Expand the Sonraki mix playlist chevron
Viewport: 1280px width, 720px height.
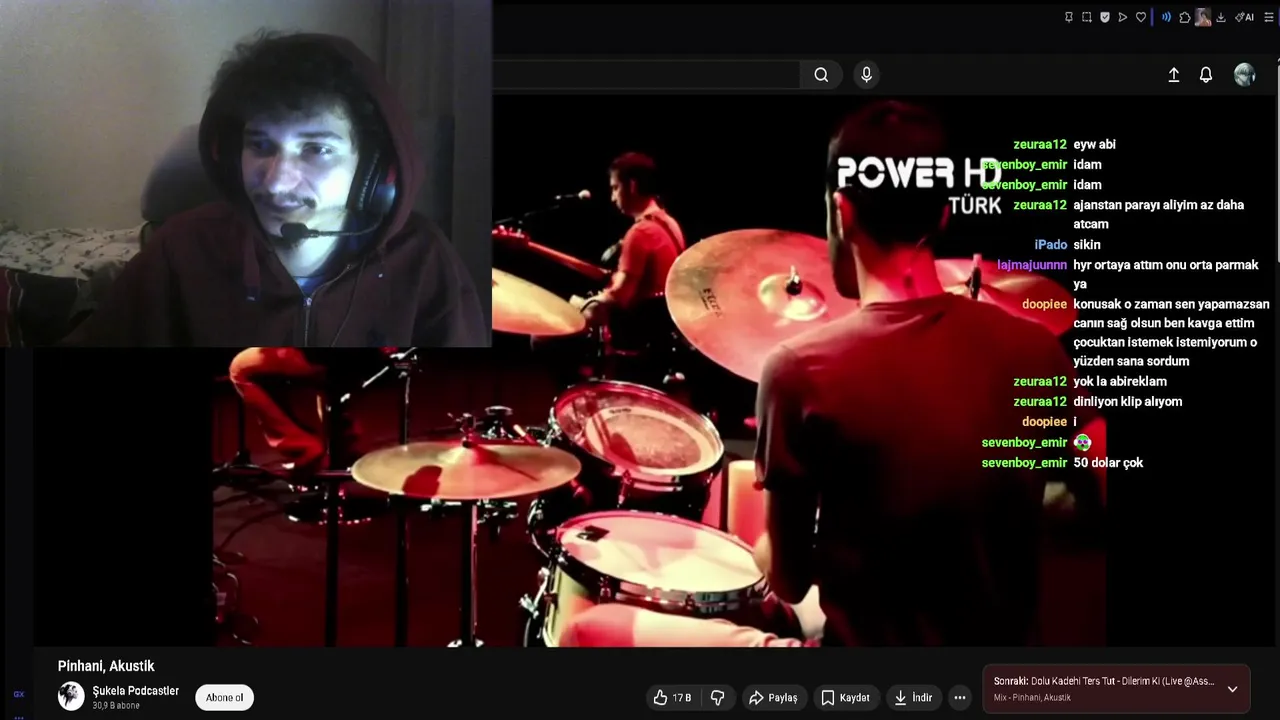pyautogui.click(x=1232, y=689)
